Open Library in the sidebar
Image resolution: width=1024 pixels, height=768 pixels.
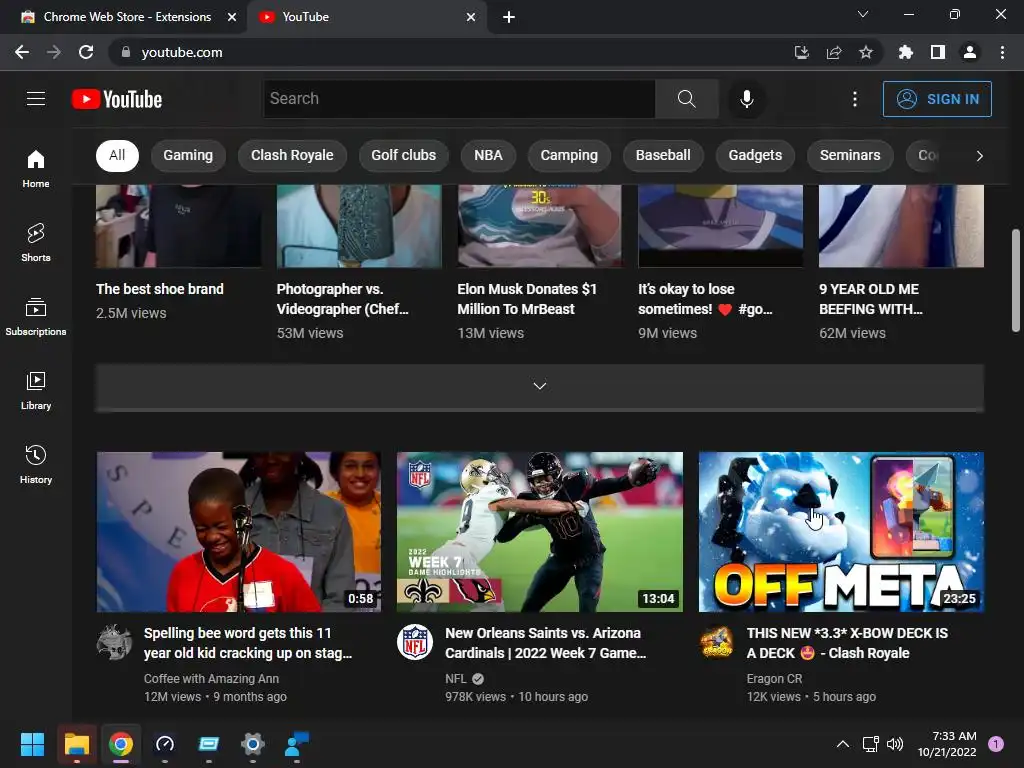pyautogui.click(x=36, y=391)
